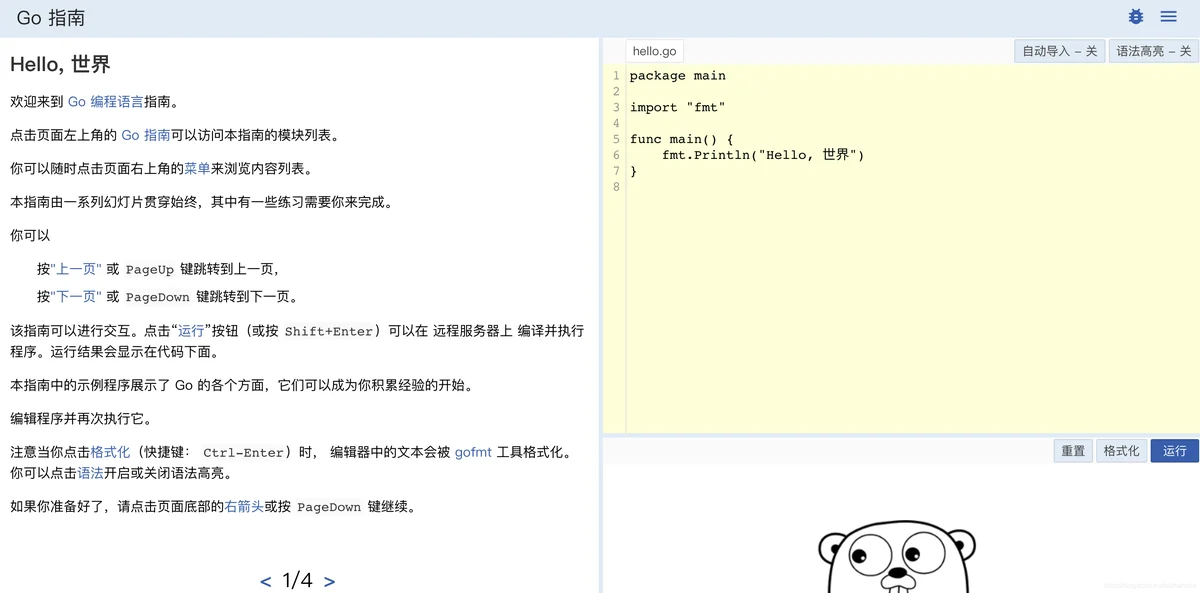Advance to next slide with right arrow
This screenshot has height=593, width=1200.
pyautogui.click(x=330, y=581)
